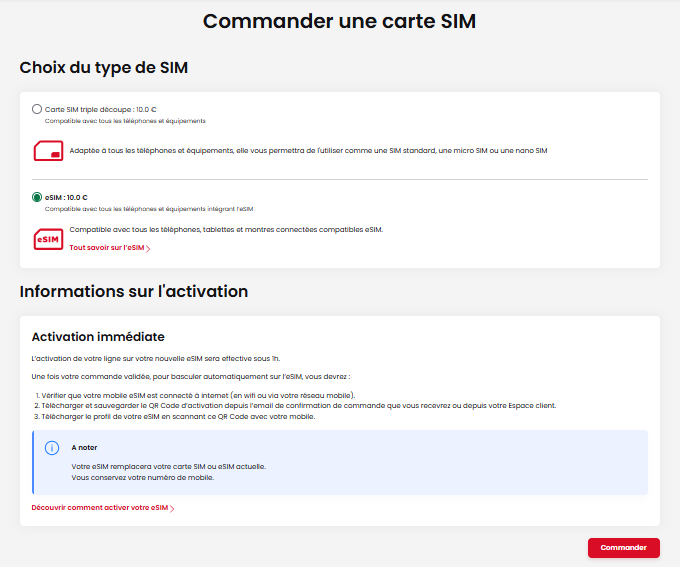Image resolution: width=680 pixels, height=567 pixels.
Task: Select the eSIM radio button
Action: pyautogui.click(x=37, y=197)
